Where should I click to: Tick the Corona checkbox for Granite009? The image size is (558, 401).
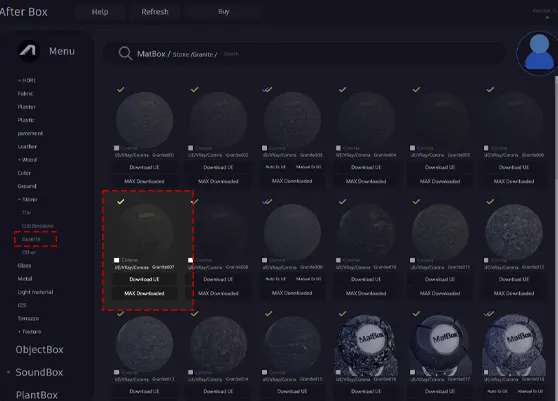click(264, 260)
